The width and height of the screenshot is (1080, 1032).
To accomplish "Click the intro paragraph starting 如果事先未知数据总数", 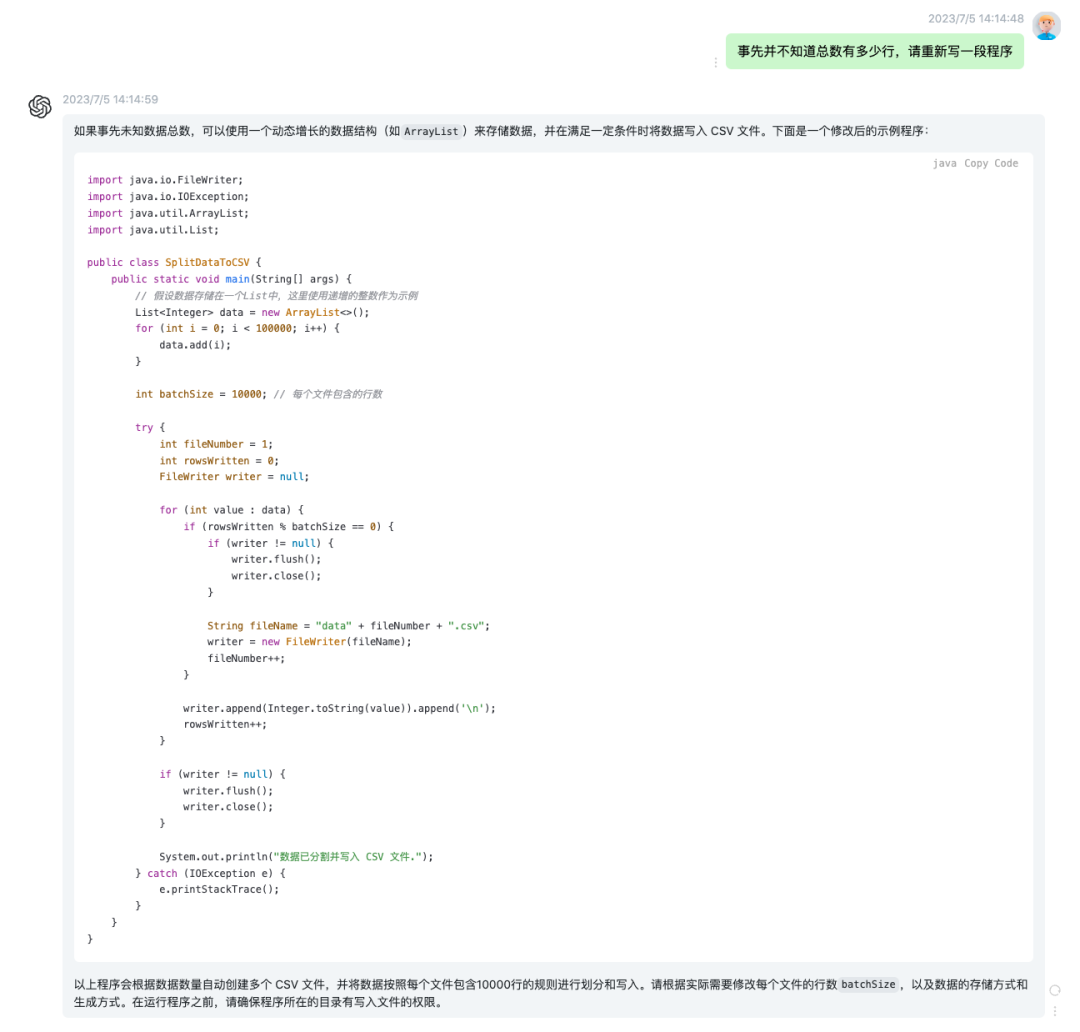I will (501, 131).
